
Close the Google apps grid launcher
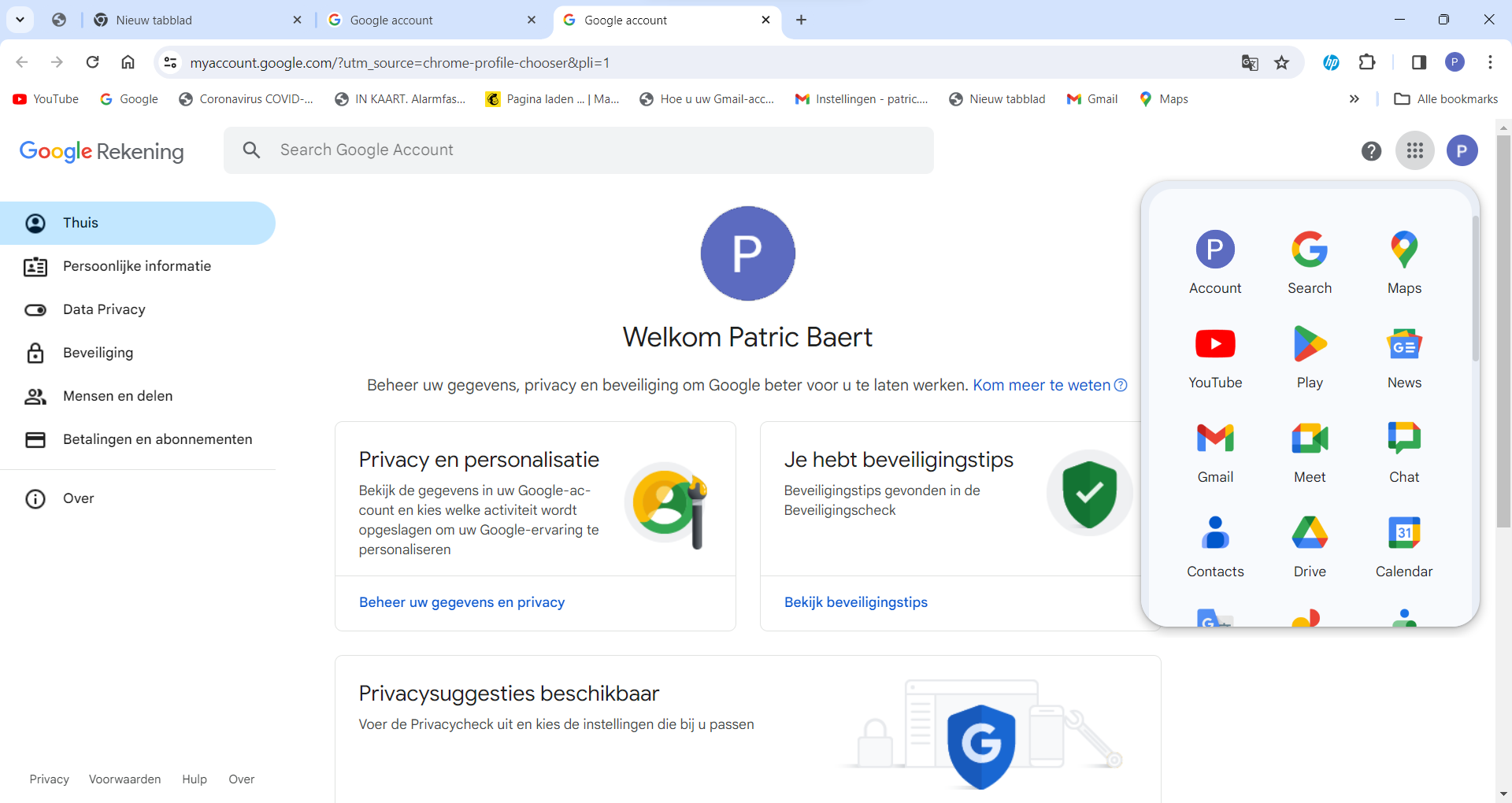tap(1415, 150)
